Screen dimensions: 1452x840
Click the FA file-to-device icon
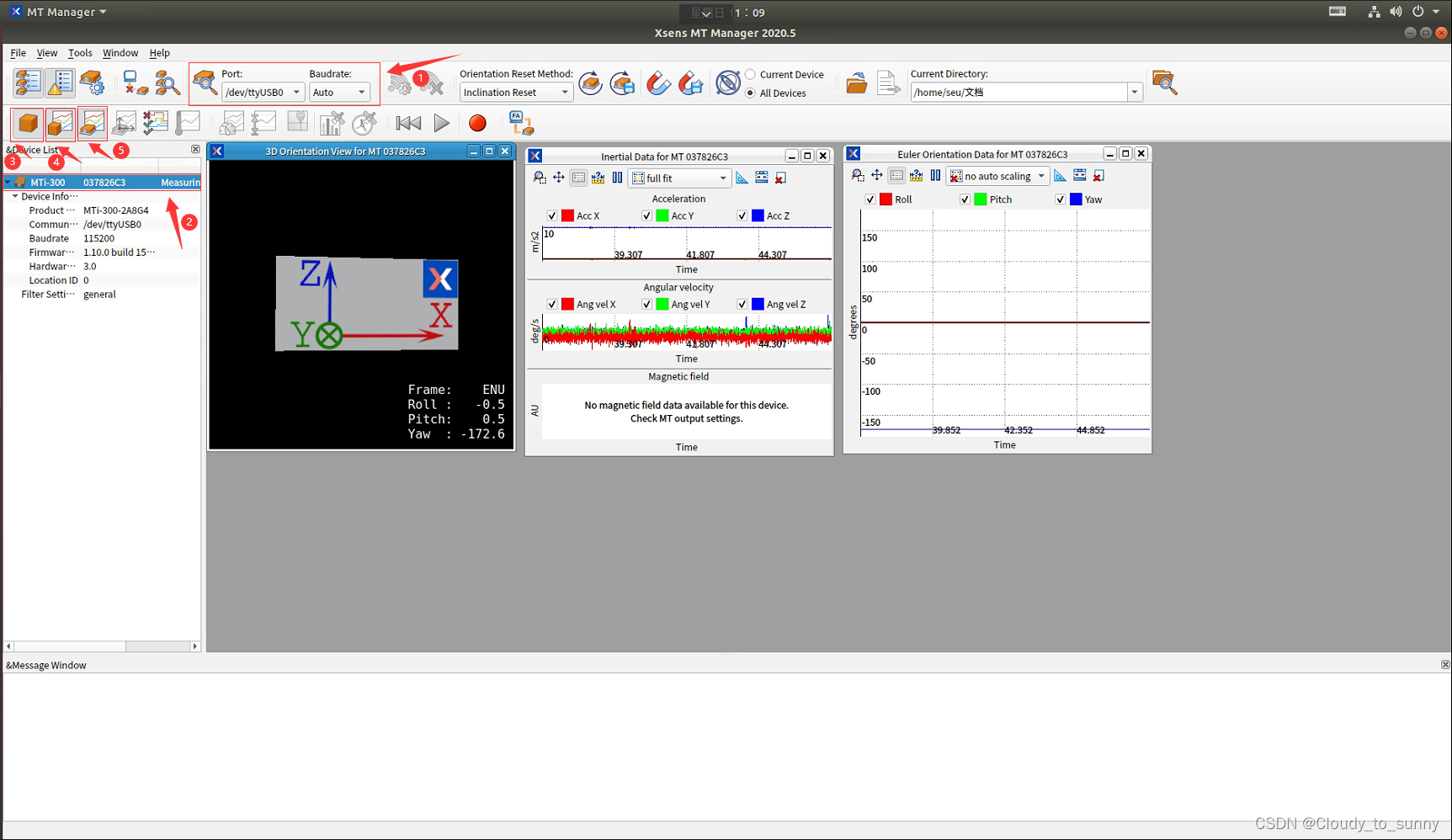(521, 124)
